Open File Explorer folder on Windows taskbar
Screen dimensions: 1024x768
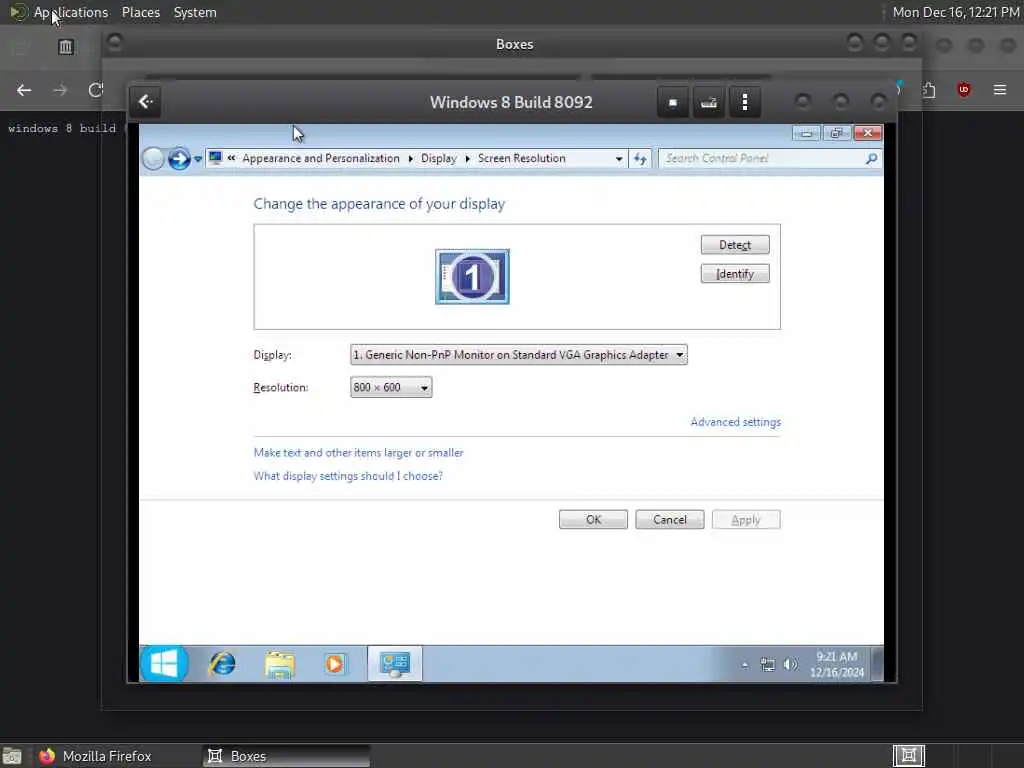coord(280,664)
